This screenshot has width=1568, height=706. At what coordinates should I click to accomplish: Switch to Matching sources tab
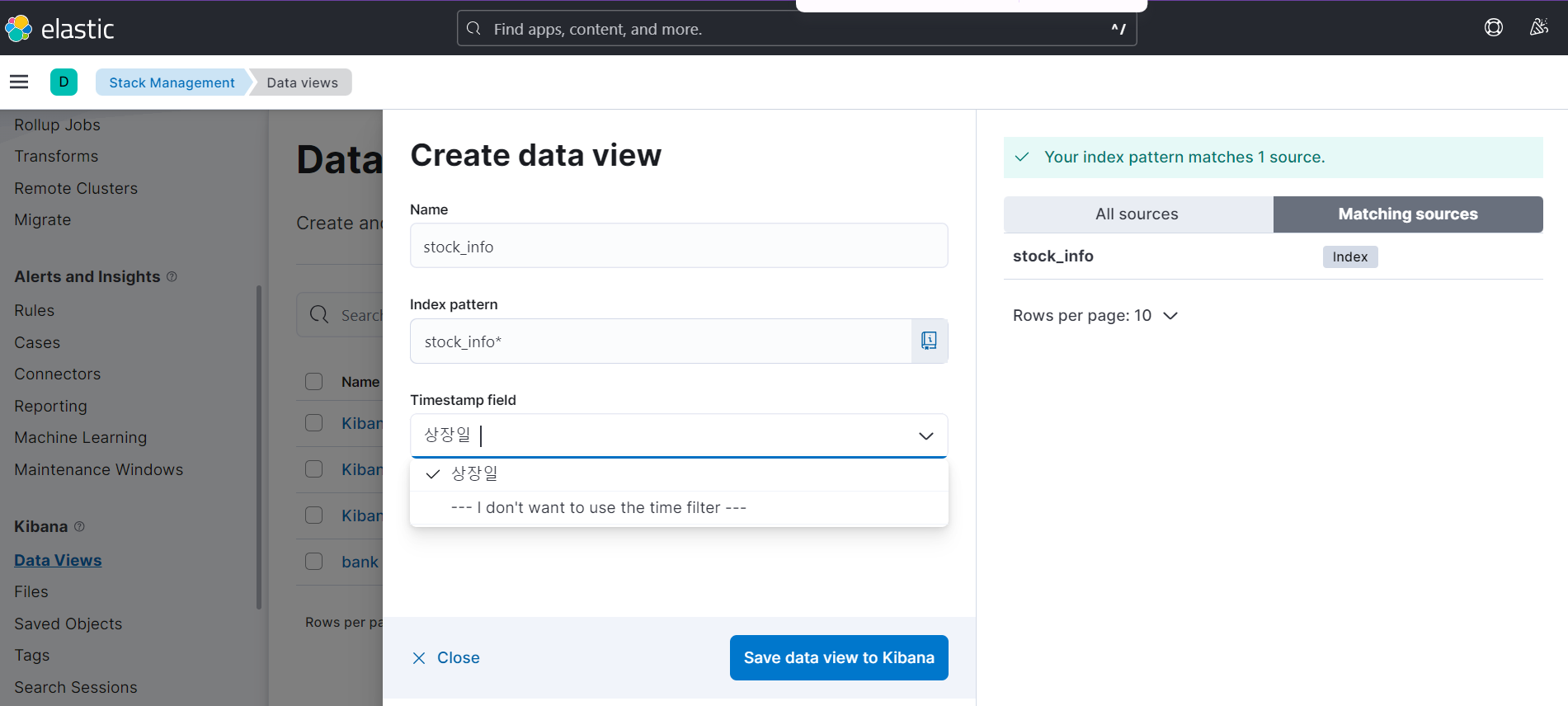point(1408,214)
